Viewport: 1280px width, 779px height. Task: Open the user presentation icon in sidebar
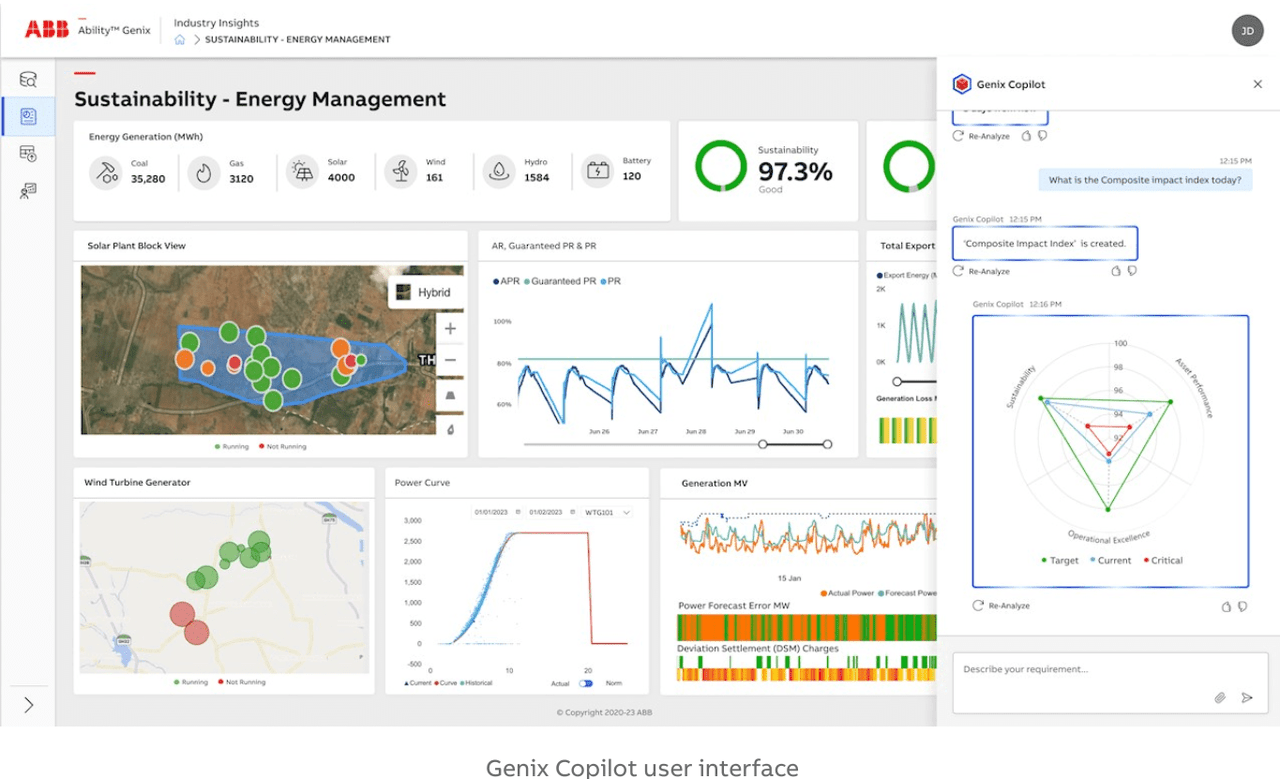coord(28,190)
